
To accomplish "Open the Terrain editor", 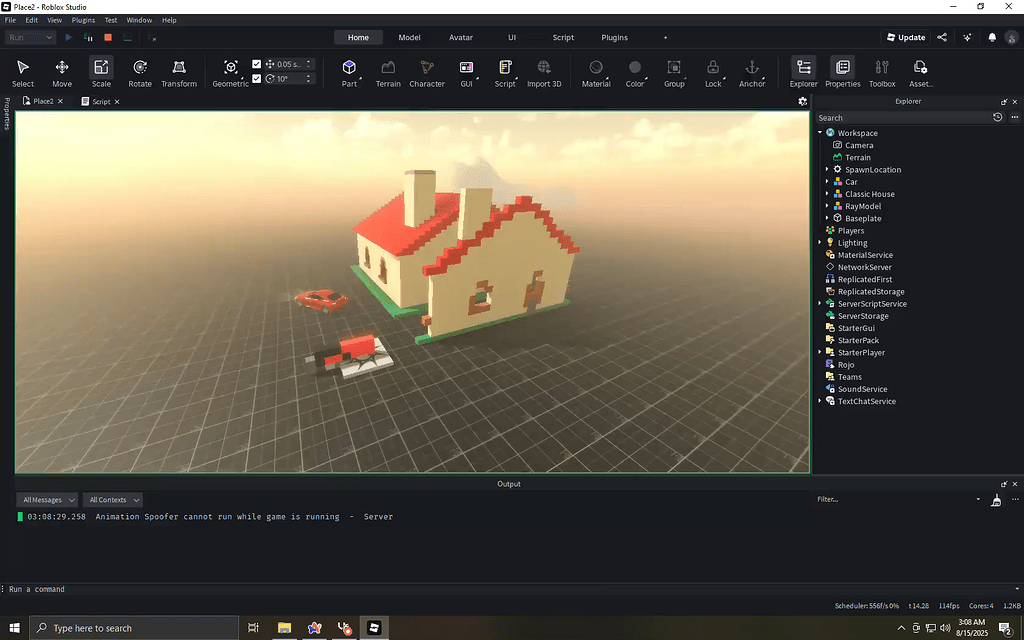I will 388,71.
